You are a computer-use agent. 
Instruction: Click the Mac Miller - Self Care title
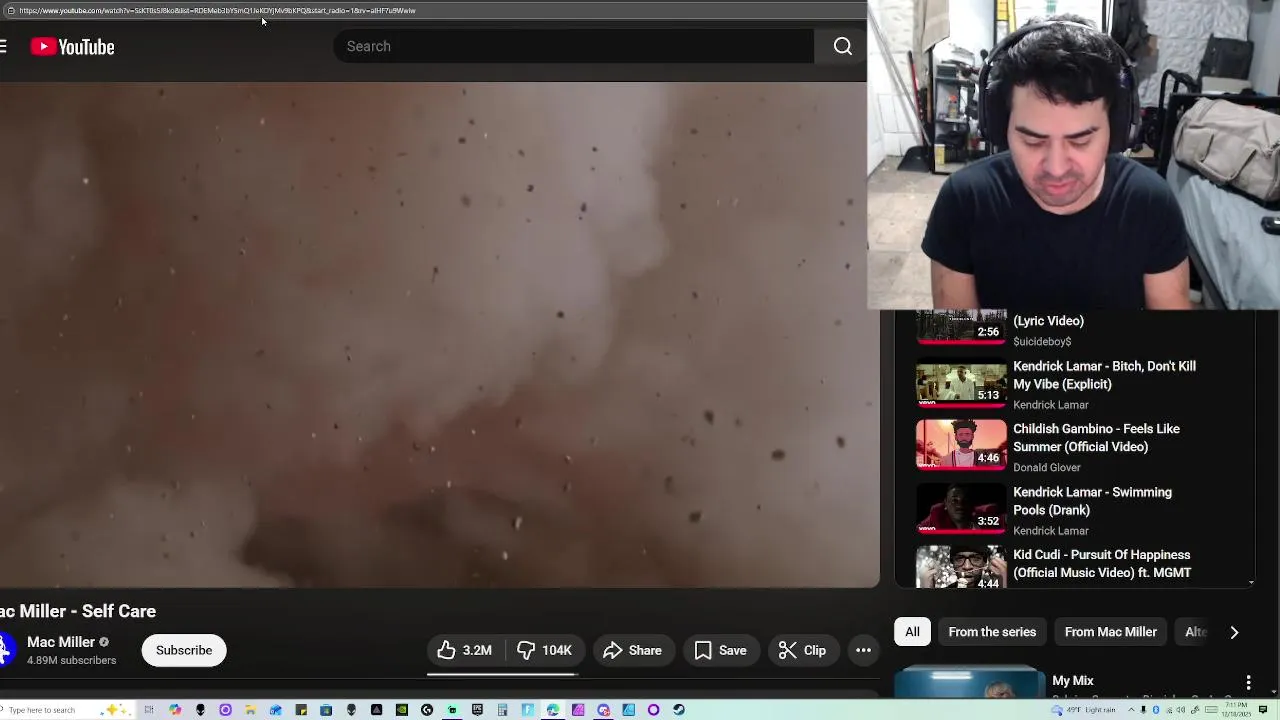[x=78, y=611]
